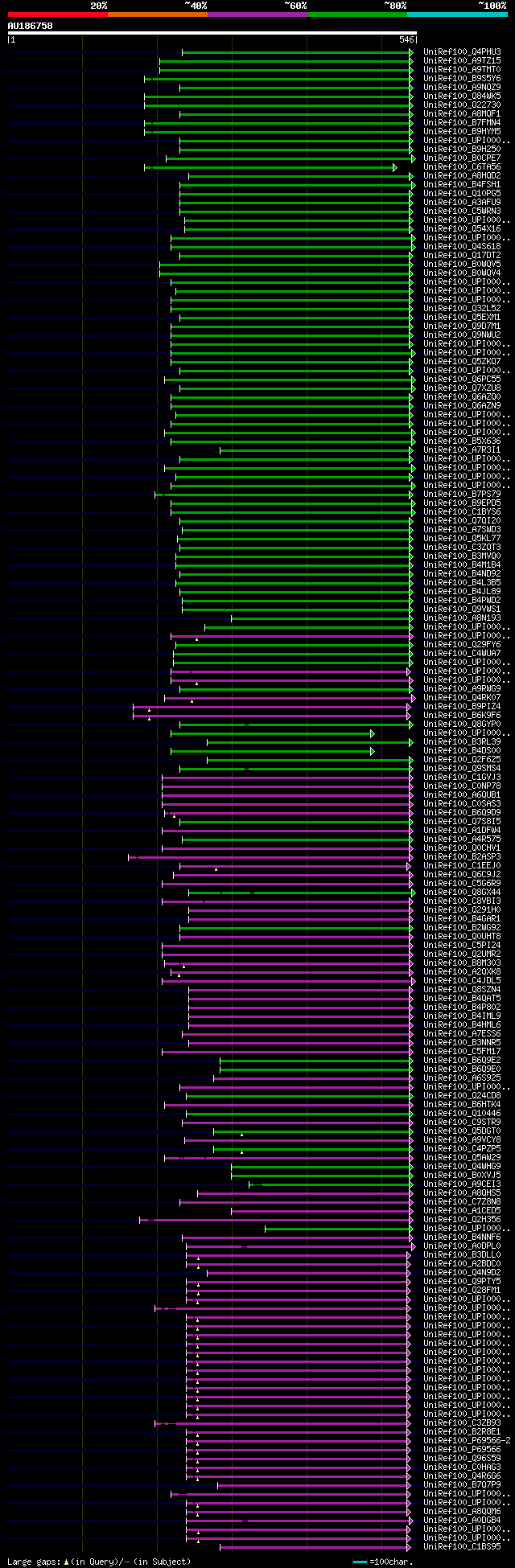515x1568 pixels.
Task: Click the purple ~60% identity legend segment
Action: coord(257,14)
